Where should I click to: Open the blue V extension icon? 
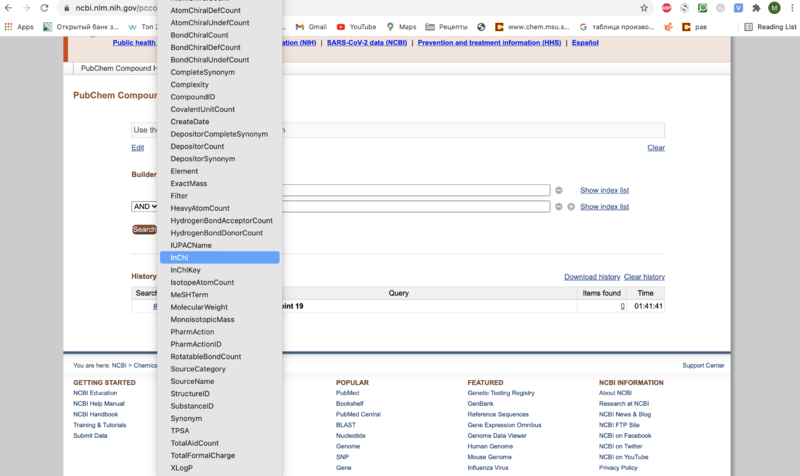(738, 8)
